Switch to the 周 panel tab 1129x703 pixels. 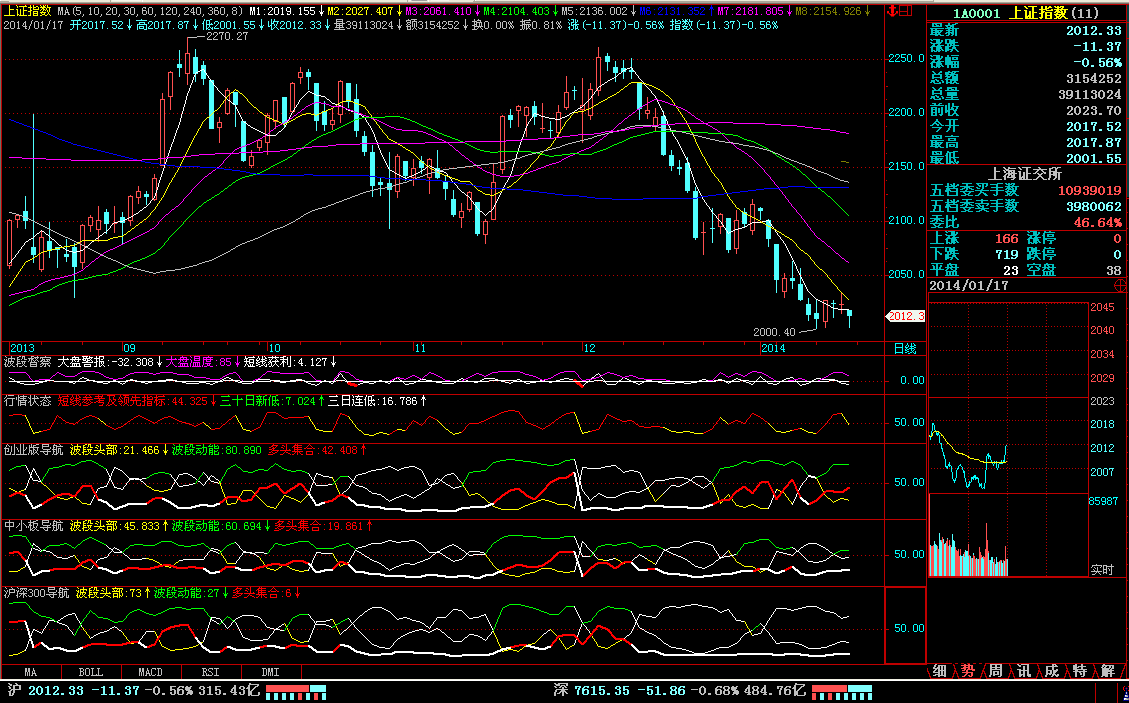[996, 671]
